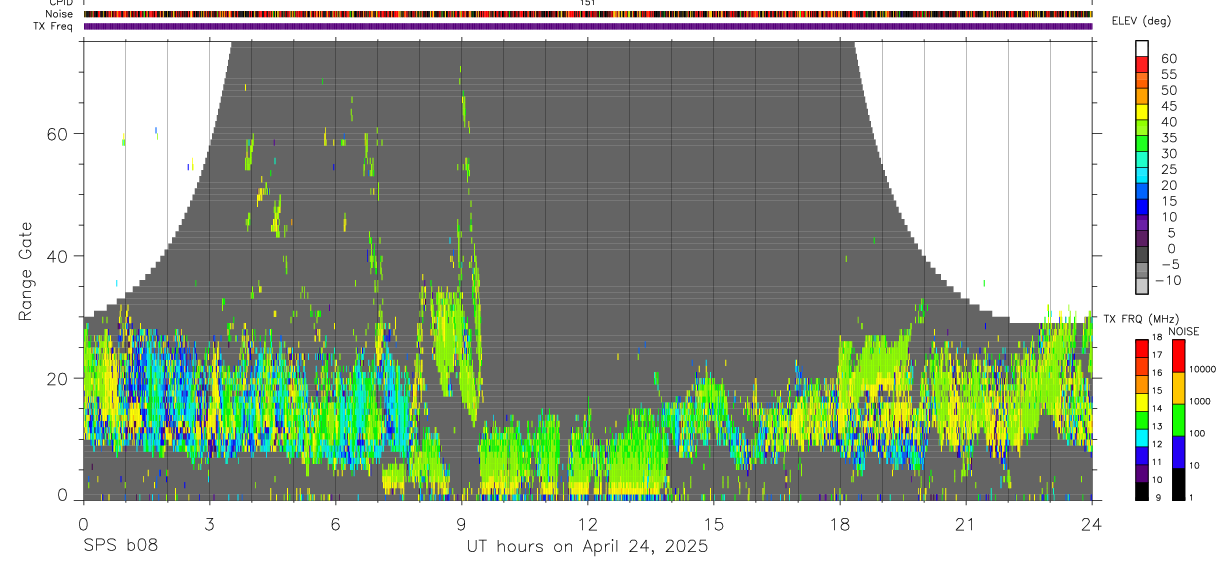
Task: Click the ELEV (deg) legend title
Action: [1141, 21]
